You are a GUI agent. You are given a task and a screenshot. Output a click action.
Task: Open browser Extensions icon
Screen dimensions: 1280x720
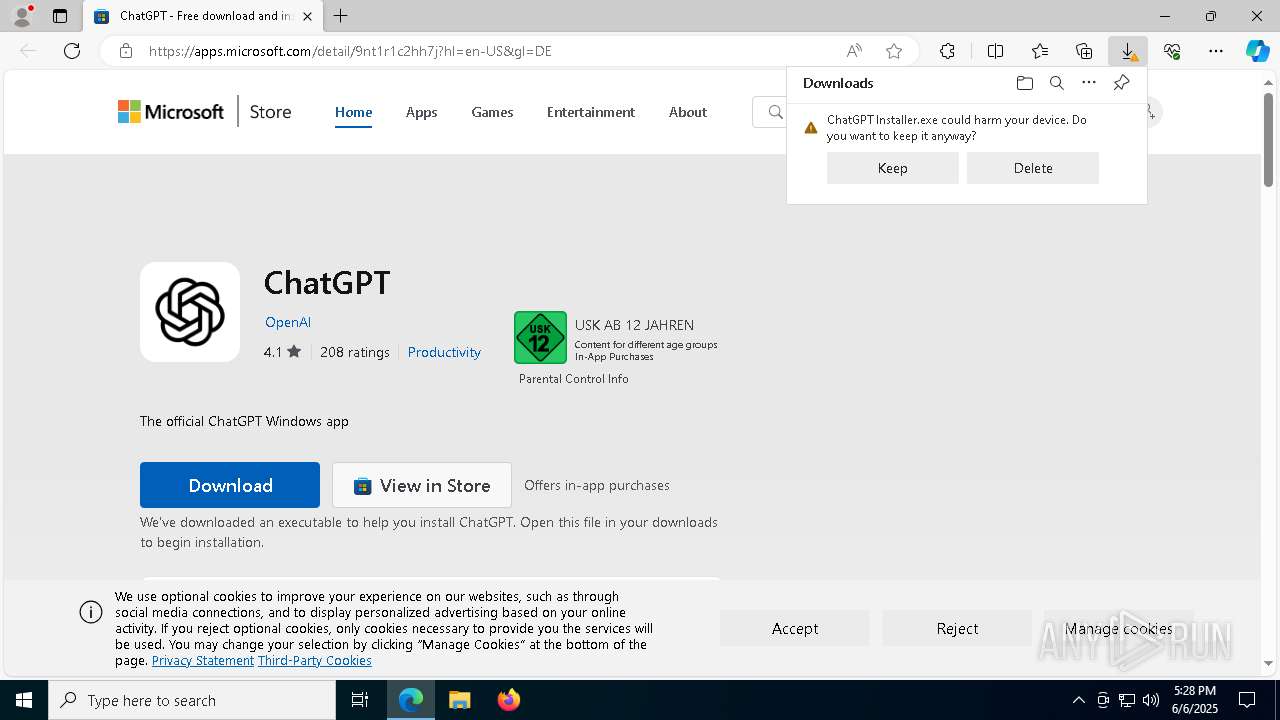(x=947, y=51)
